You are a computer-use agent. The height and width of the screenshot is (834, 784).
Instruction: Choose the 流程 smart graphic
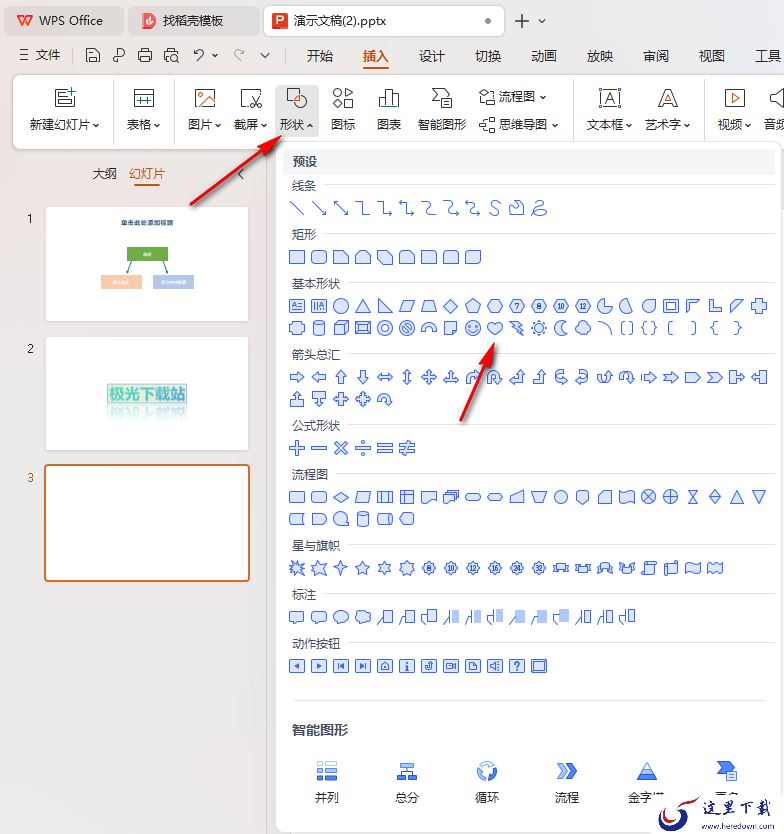[566, 782]
